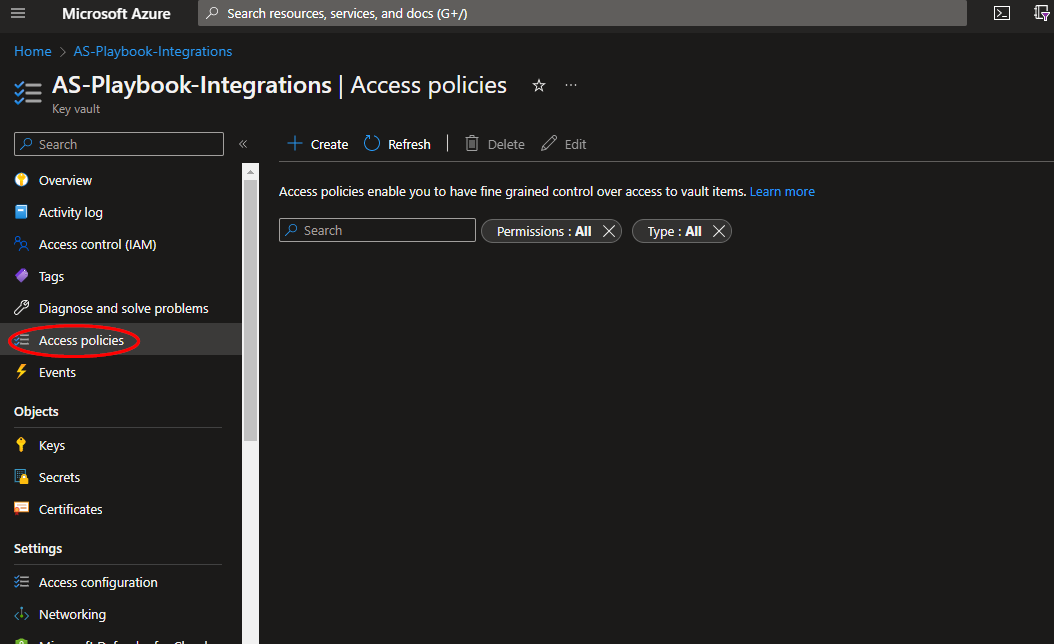Image resolution: width=1054 pixels, height=644 pixels.
Task: Click the Diagnose wrench icon
Action: [22, 307]
